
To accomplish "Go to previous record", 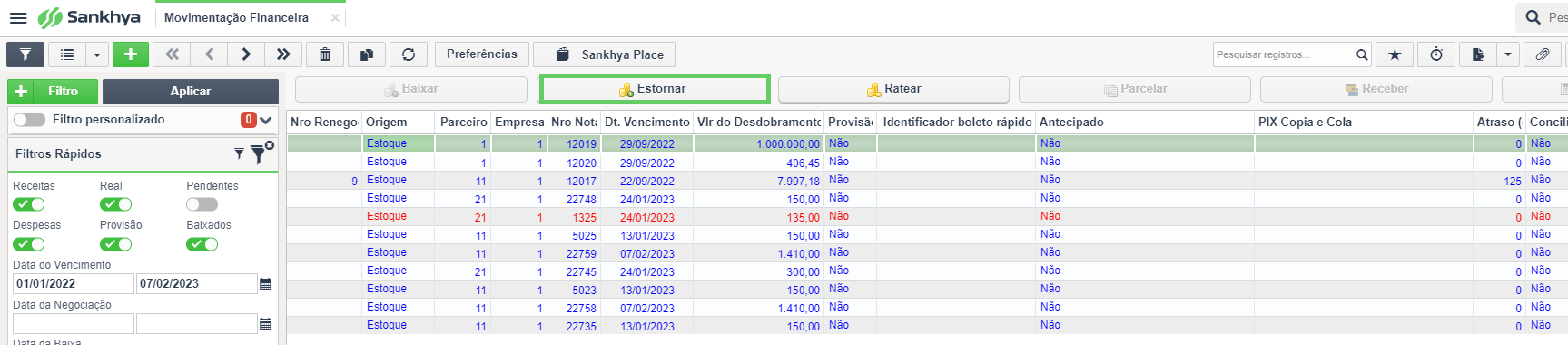I will [x=209, y=54].
